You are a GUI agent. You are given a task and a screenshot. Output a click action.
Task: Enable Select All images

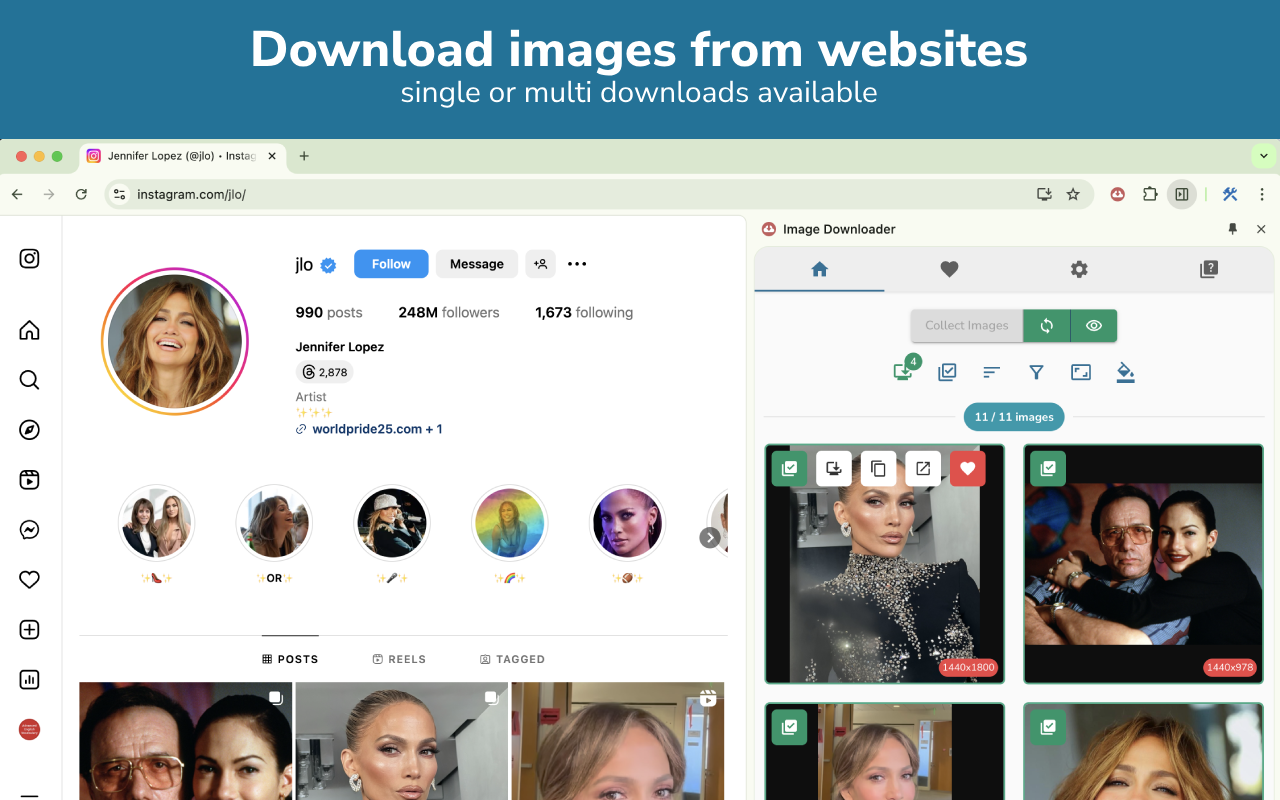pyautogui.click(x=946, y=371)
